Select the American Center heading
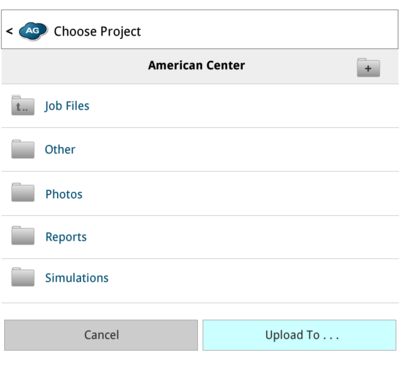The width and height of the screenshot is (400, 373). point(196,65)
